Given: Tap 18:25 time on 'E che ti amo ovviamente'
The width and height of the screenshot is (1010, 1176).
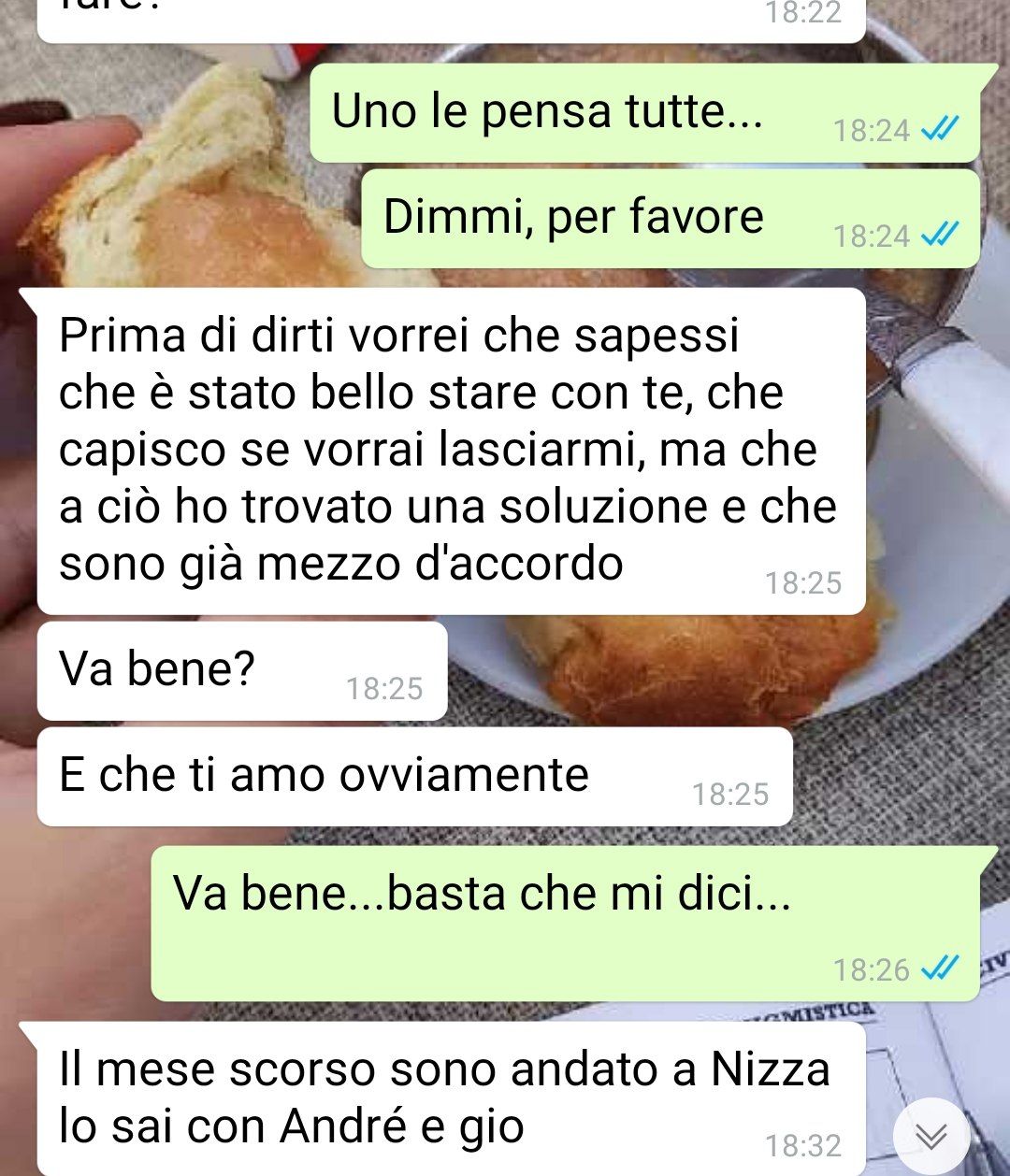Looking at the screenshot, I should [x=730, y=795].
